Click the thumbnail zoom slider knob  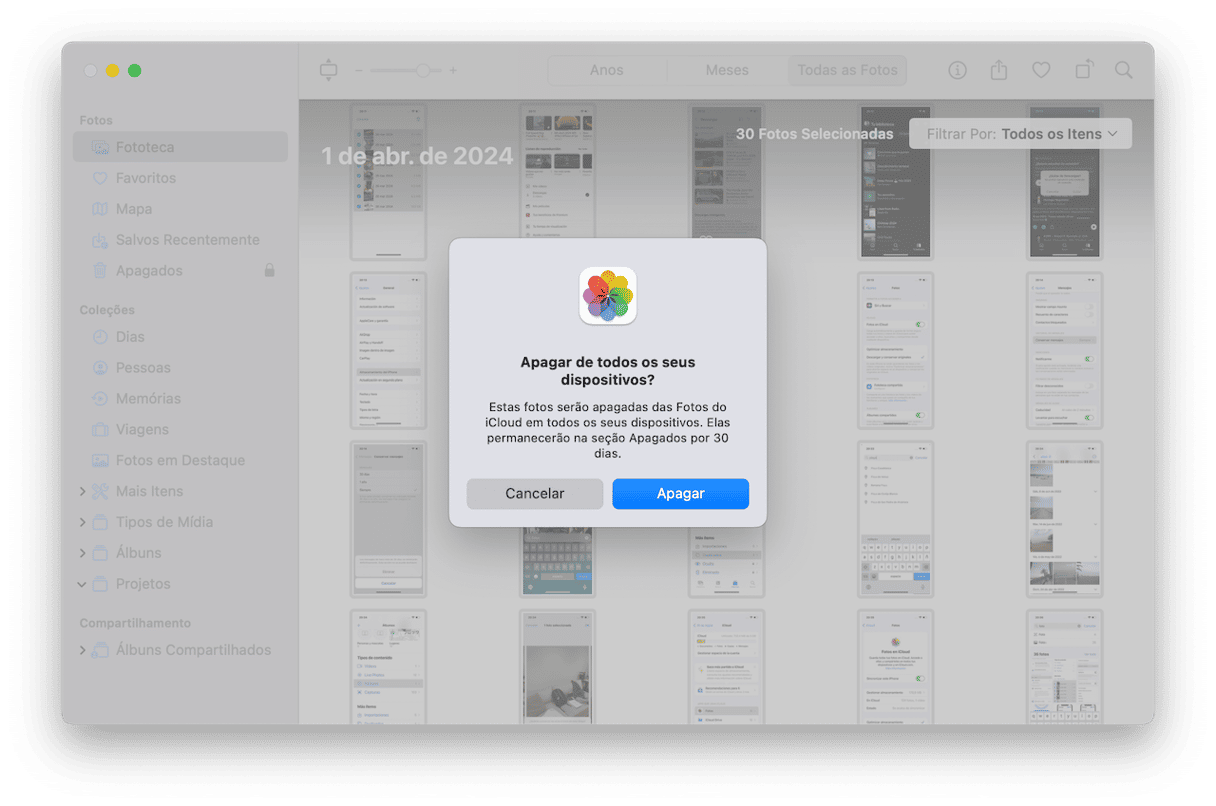point(423,70)
